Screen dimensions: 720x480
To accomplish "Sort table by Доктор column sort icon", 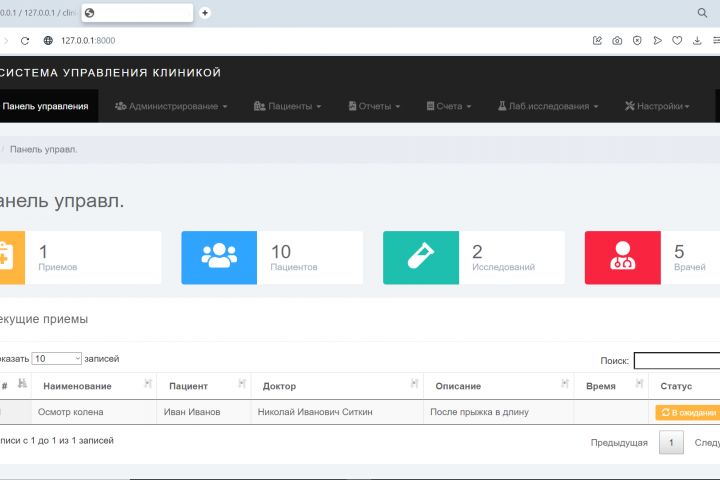I will tap(414, 383).
